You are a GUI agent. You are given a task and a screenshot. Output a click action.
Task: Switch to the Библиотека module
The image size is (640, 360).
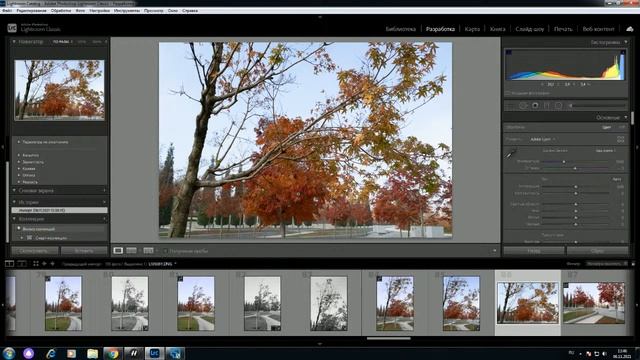(400, 29)
